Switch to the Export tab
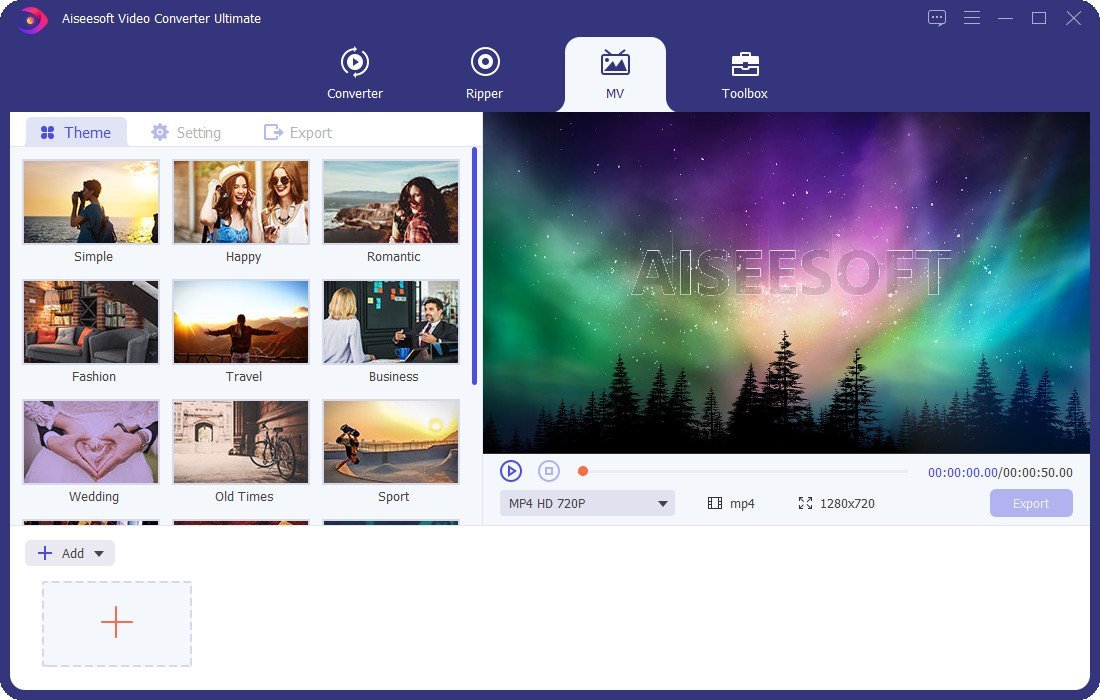Screen dimensions: 1100x700 click(298, 133)
